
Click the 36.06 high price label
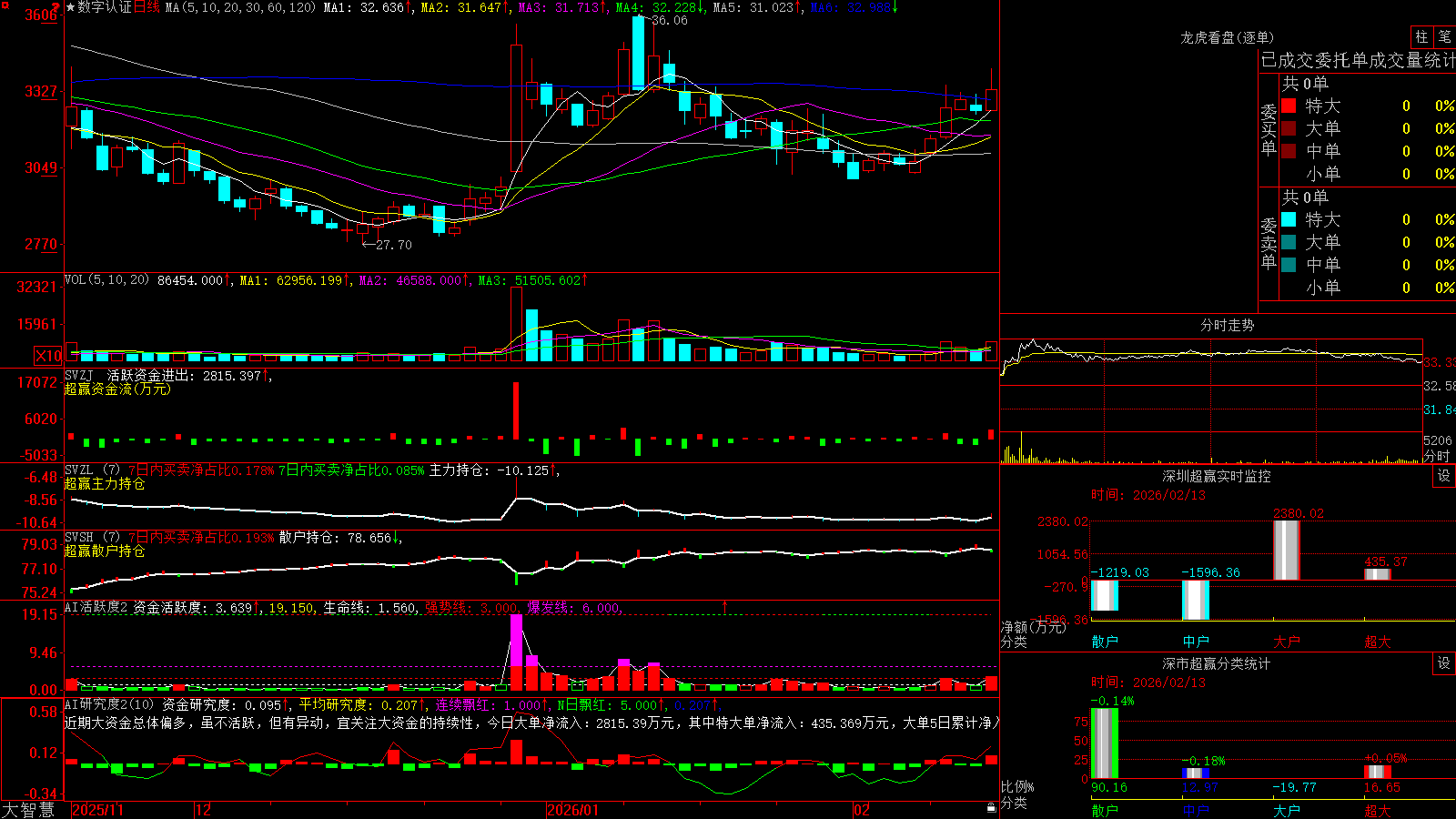click(669, 20)
